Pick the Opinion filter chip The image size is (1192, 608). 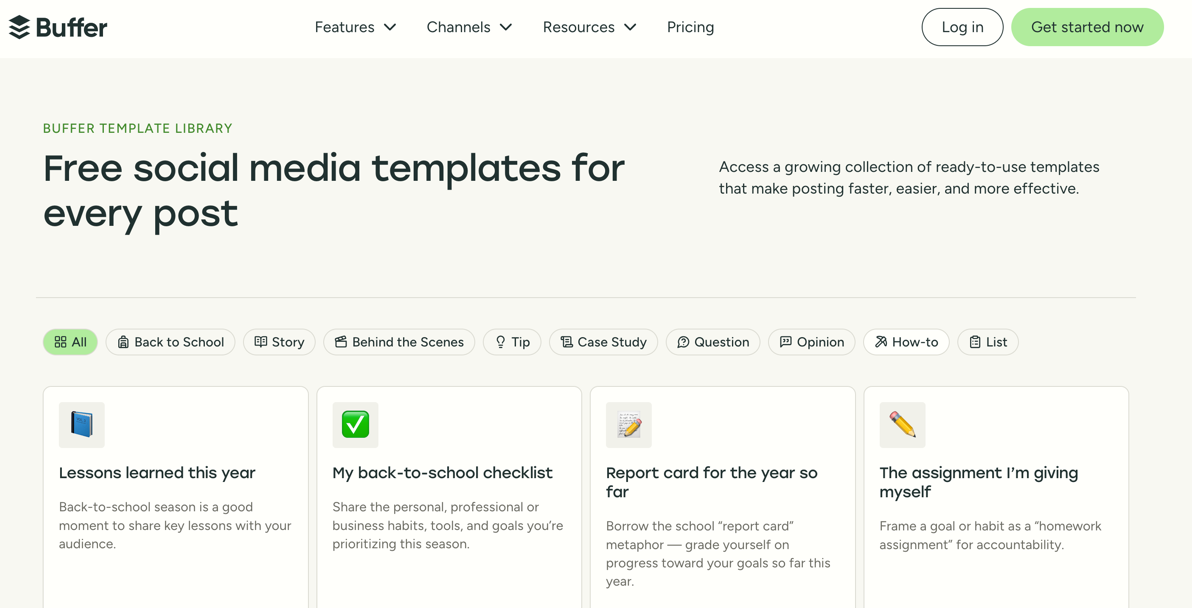coord(811,342)
